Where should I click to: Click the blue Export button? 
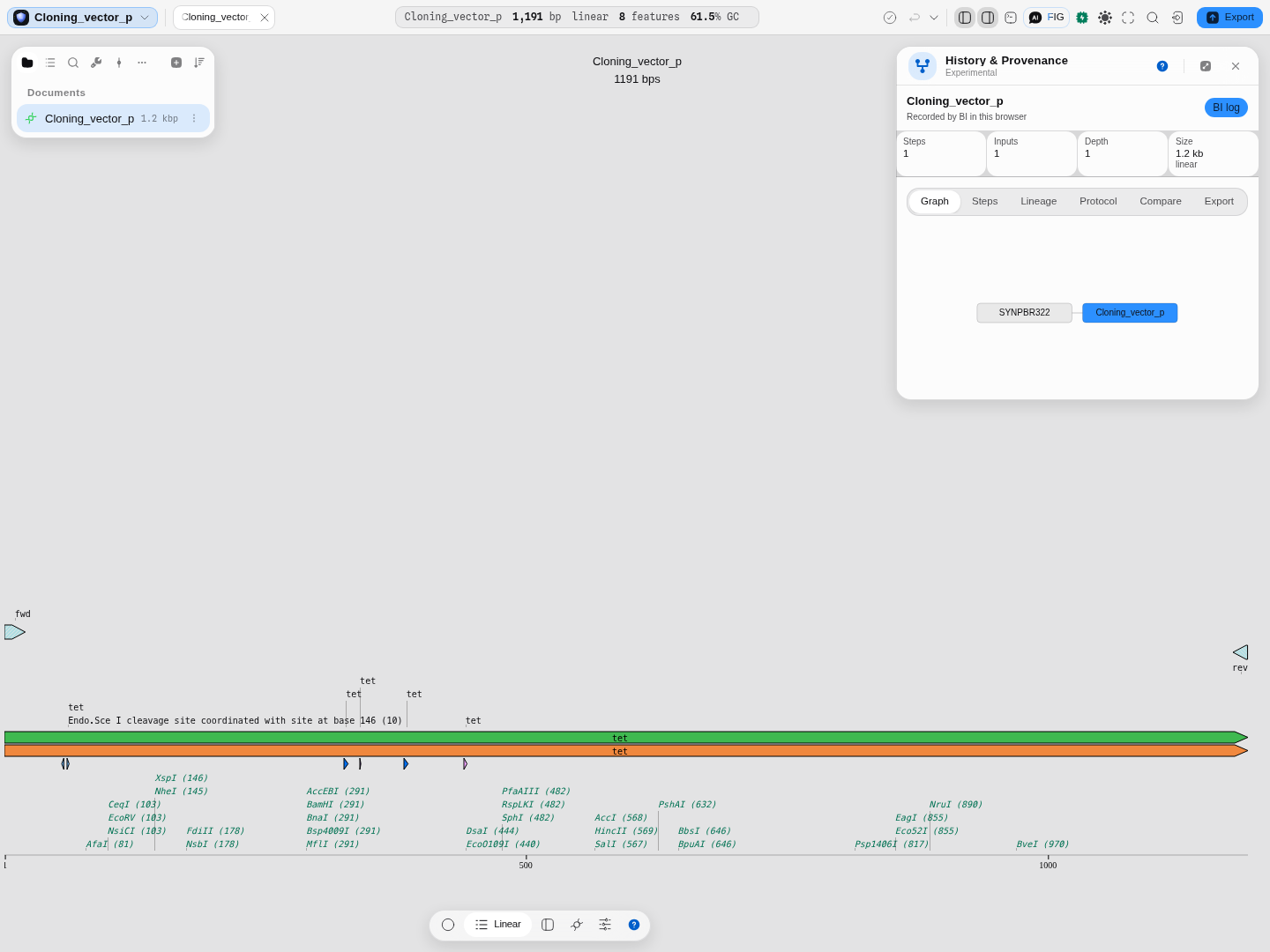(x=1230, y=18)
